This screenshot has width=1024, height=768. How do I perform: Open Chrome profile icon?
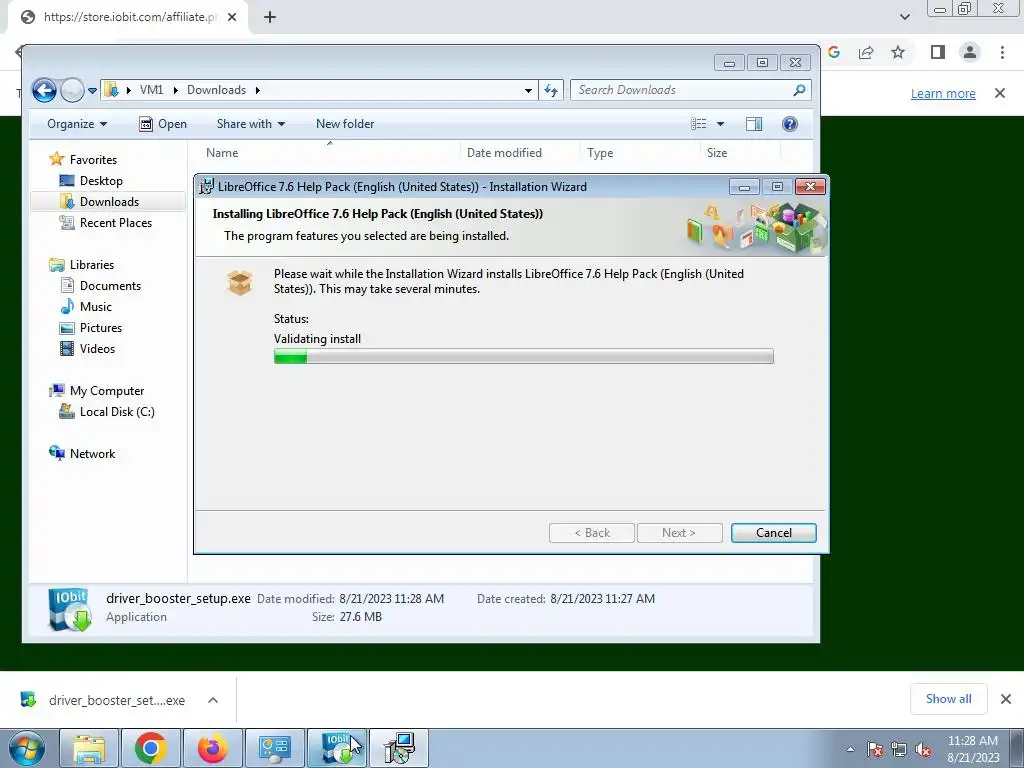point(970,52)
